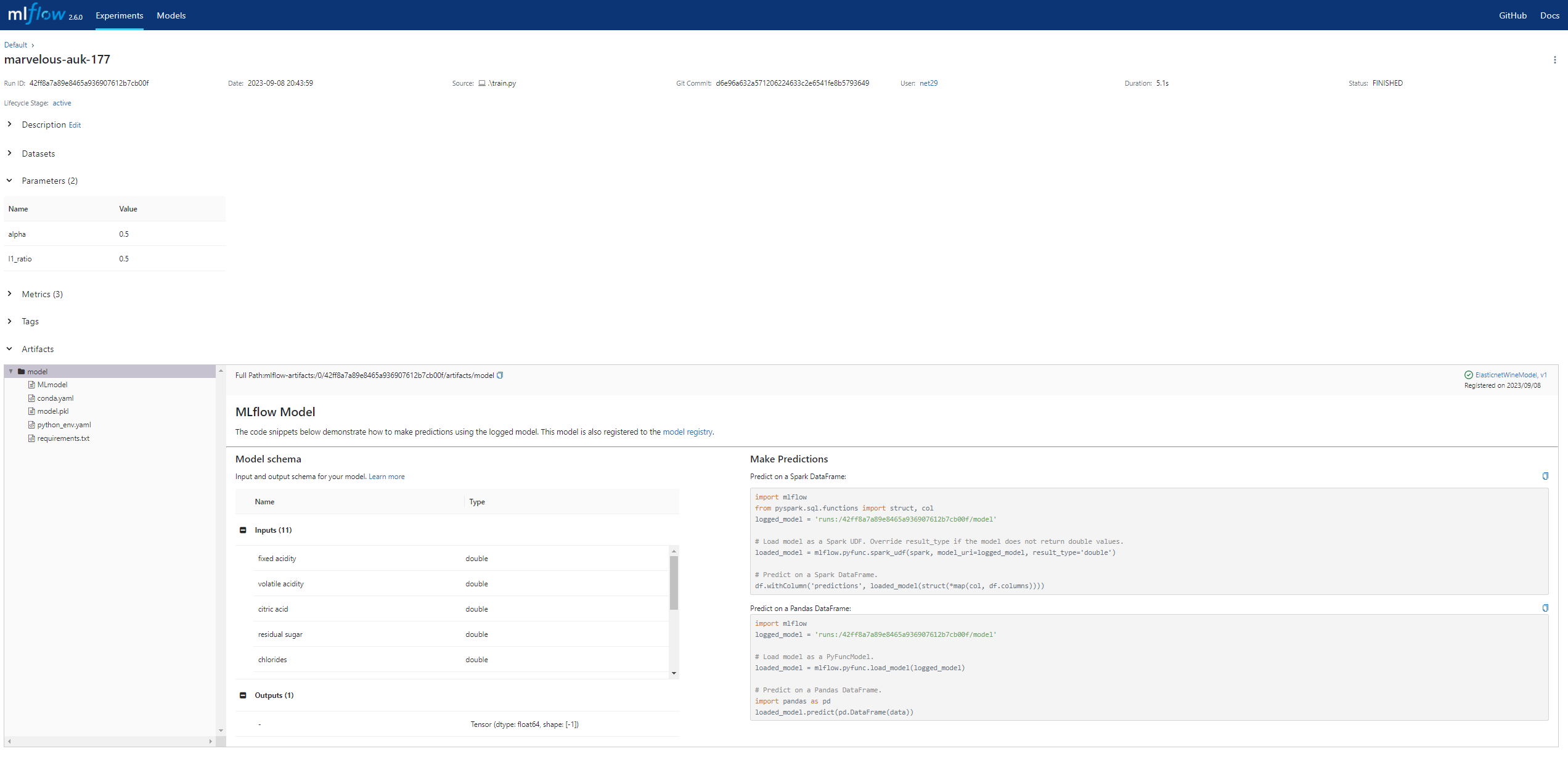Viewport: 1568px width, 775px height.
Task: Open the conda.yaml file
Action: pos(55,398)
